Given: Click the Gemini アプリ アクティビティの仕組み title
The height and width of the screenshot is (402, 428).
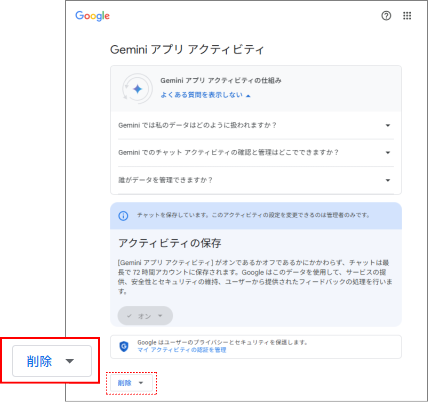Looking at the screenshot, I should pyautogui.click(x=221, y=81).
